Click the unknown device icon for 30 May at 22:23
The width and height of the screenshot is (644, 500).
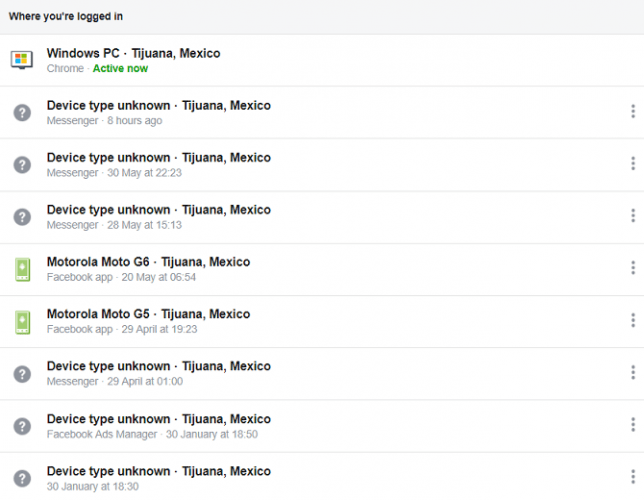coord(22,164)
